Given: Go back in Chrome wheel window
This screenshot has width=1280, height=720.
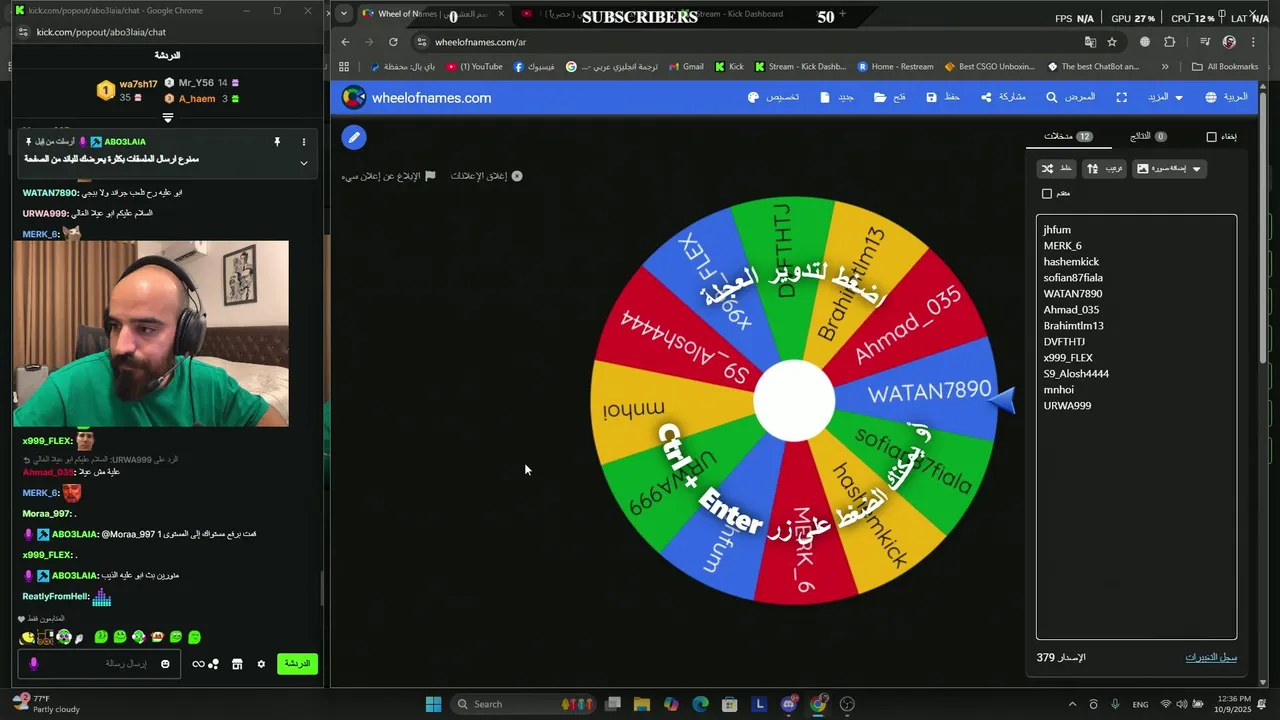Looking at the screenshot, I should tap(345, 42).
